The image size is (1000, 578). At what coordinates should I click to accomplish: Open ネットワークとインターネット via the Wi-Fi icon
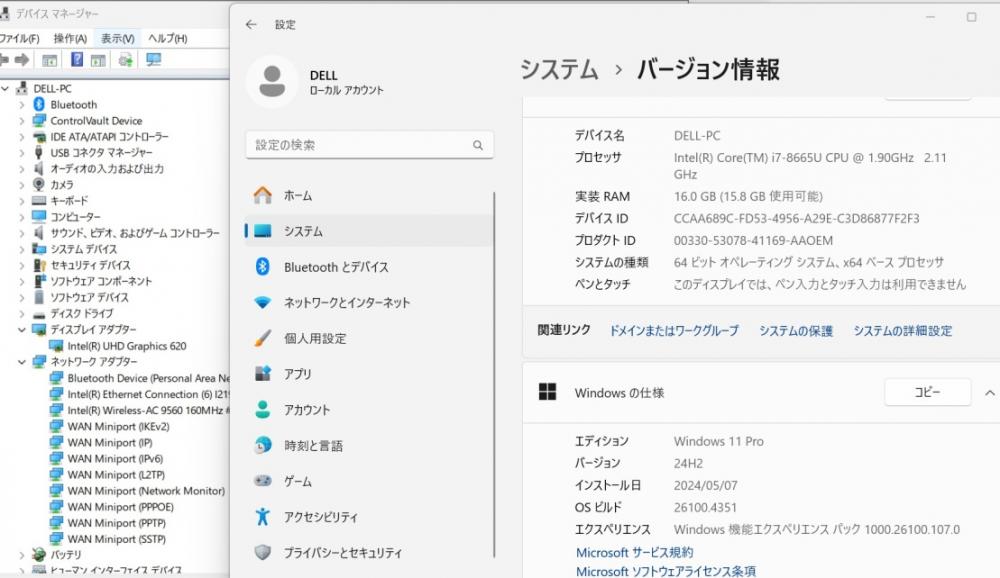coord(263,302)
